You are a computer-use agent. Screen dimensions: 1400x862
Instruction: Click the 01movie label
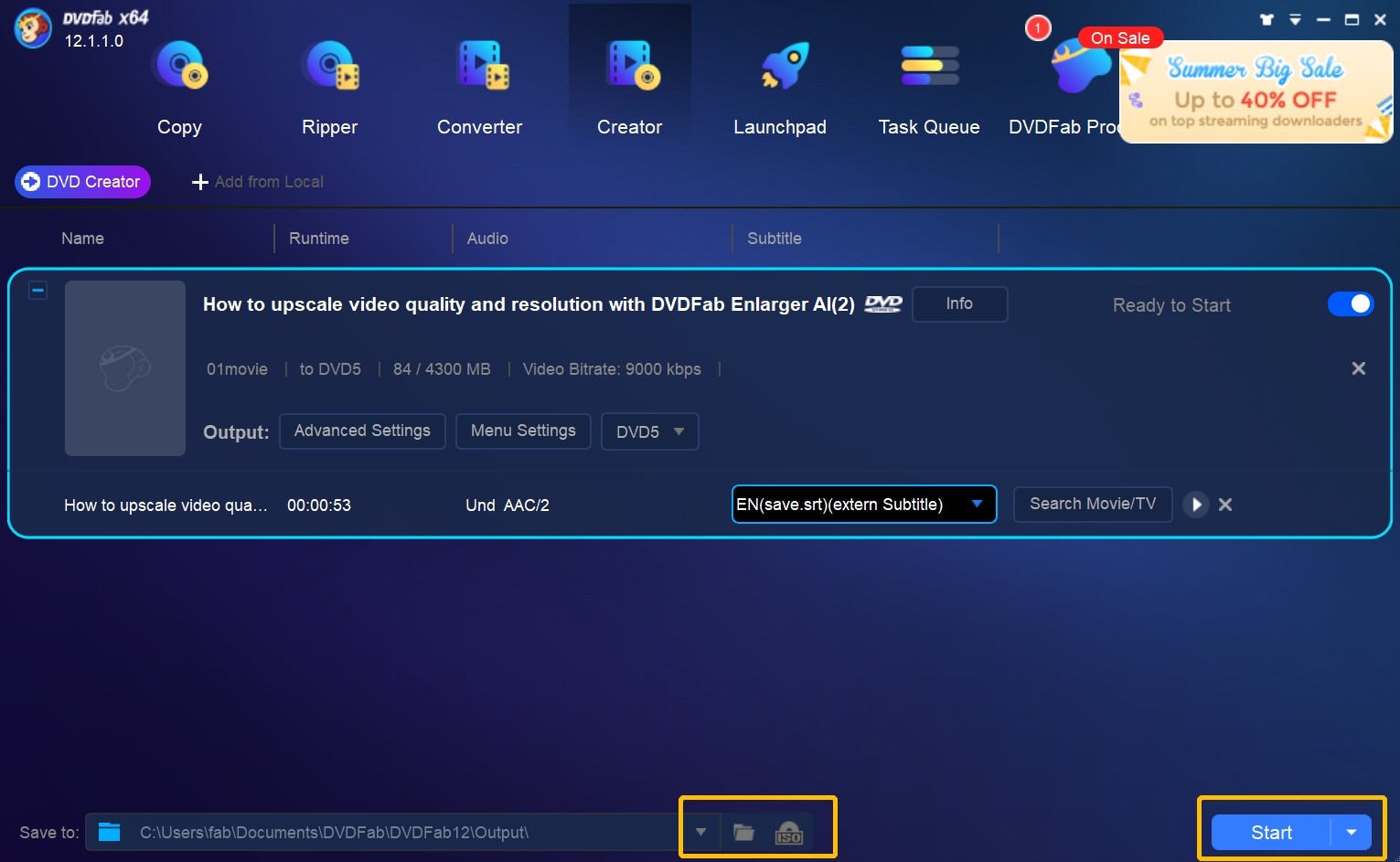pyautogui.click(x=237, y=369)
